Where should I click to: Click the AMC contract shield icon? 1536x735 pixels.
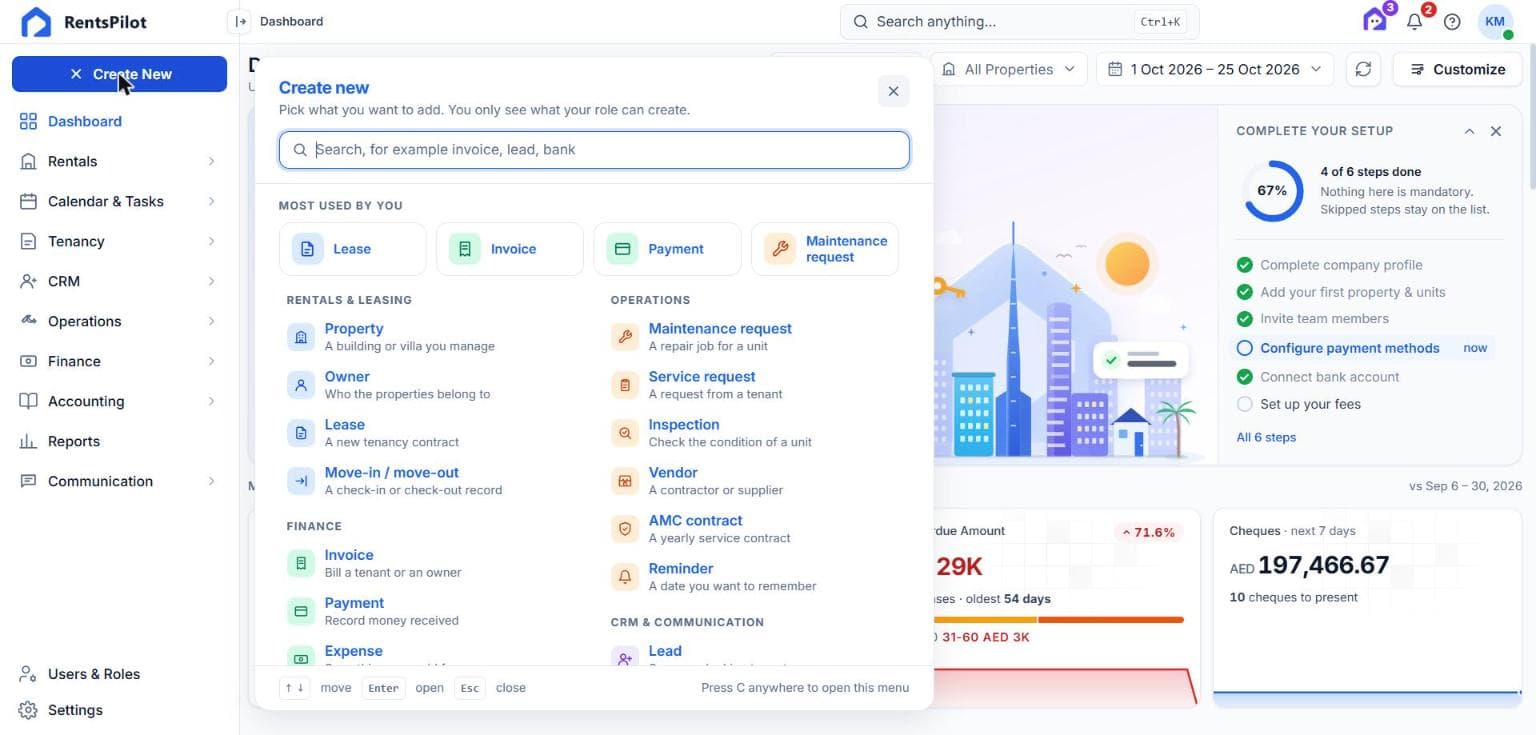click(x=625, y=529)
